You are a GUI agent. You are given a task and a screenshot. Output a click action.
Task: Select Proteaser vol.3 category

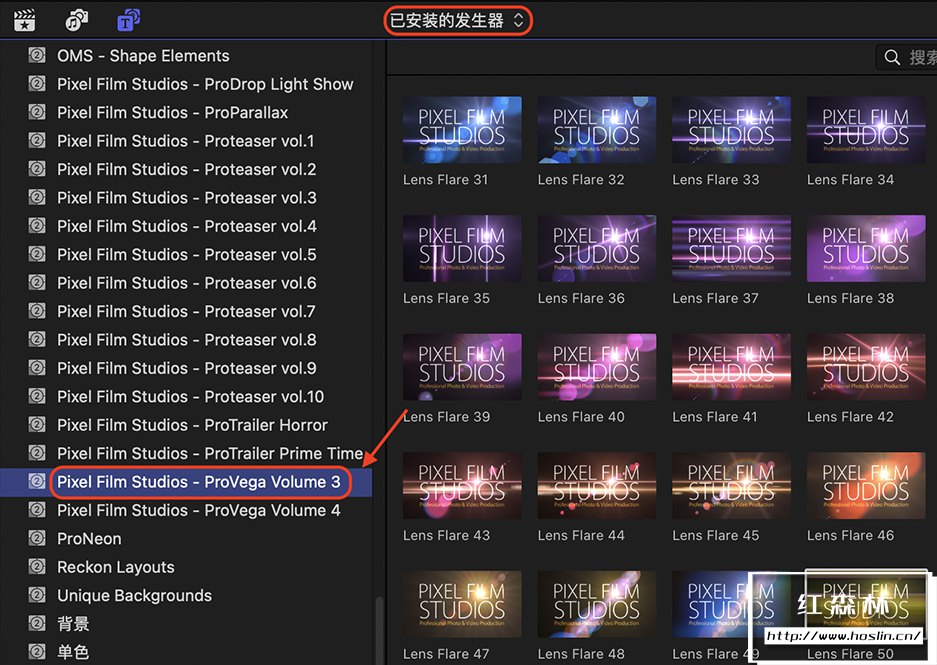(x=186, y=198)
